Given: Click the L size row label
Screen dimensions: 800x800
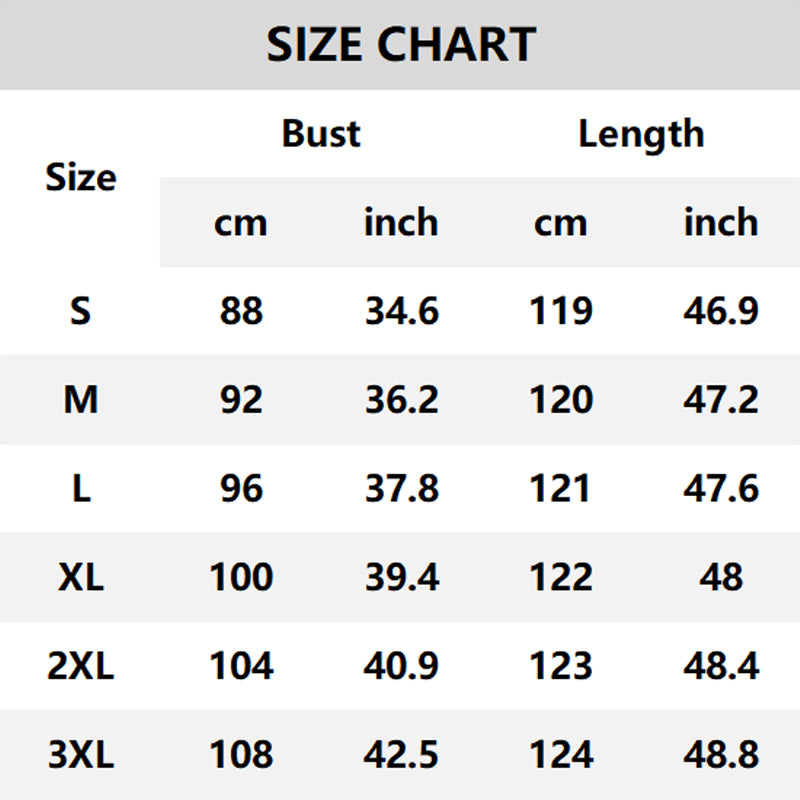Looking at the screenshot, I should (81, 488).
